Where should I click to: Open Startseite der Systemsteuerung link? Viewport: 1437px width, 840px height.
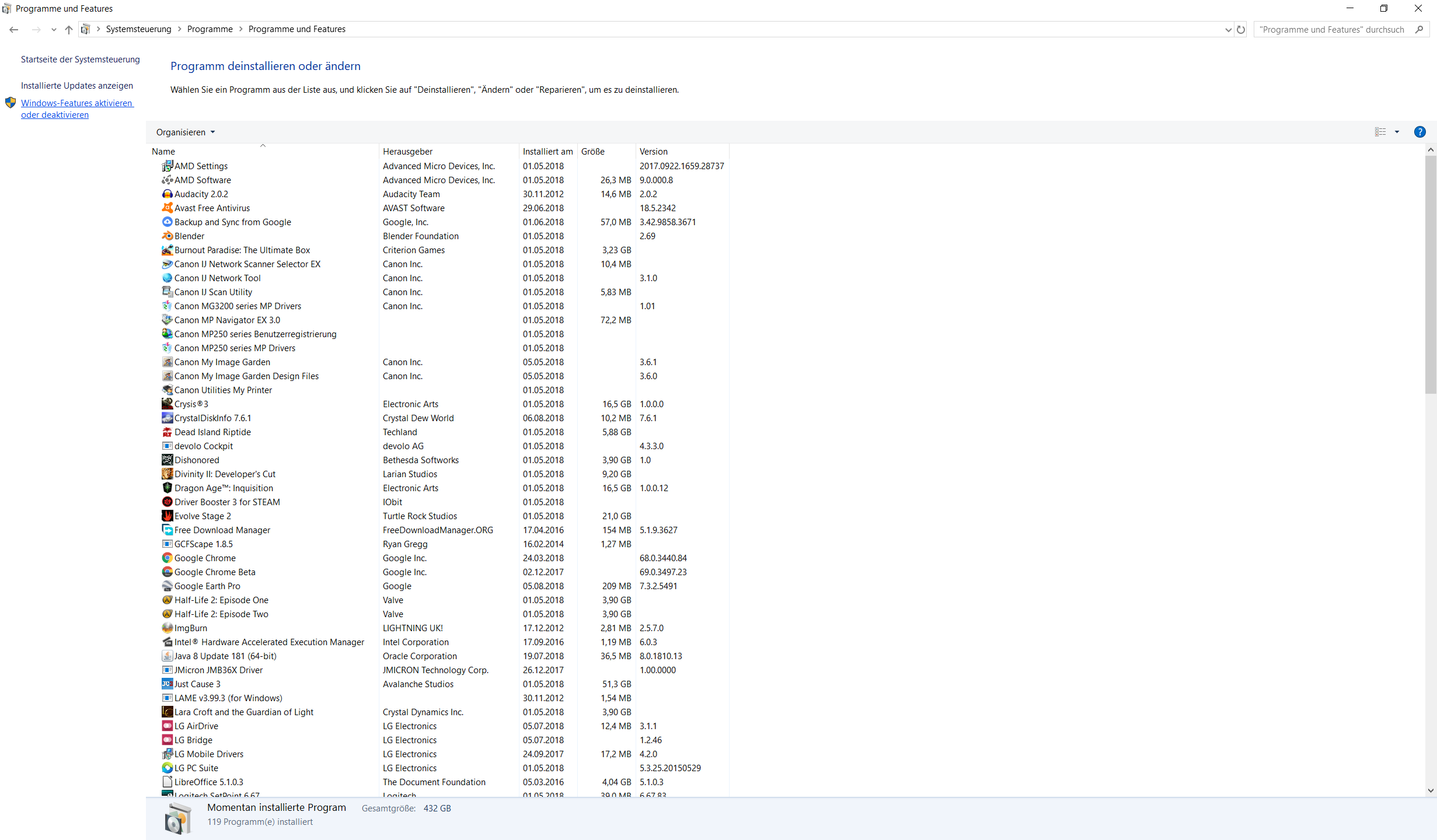click(81, 59)
